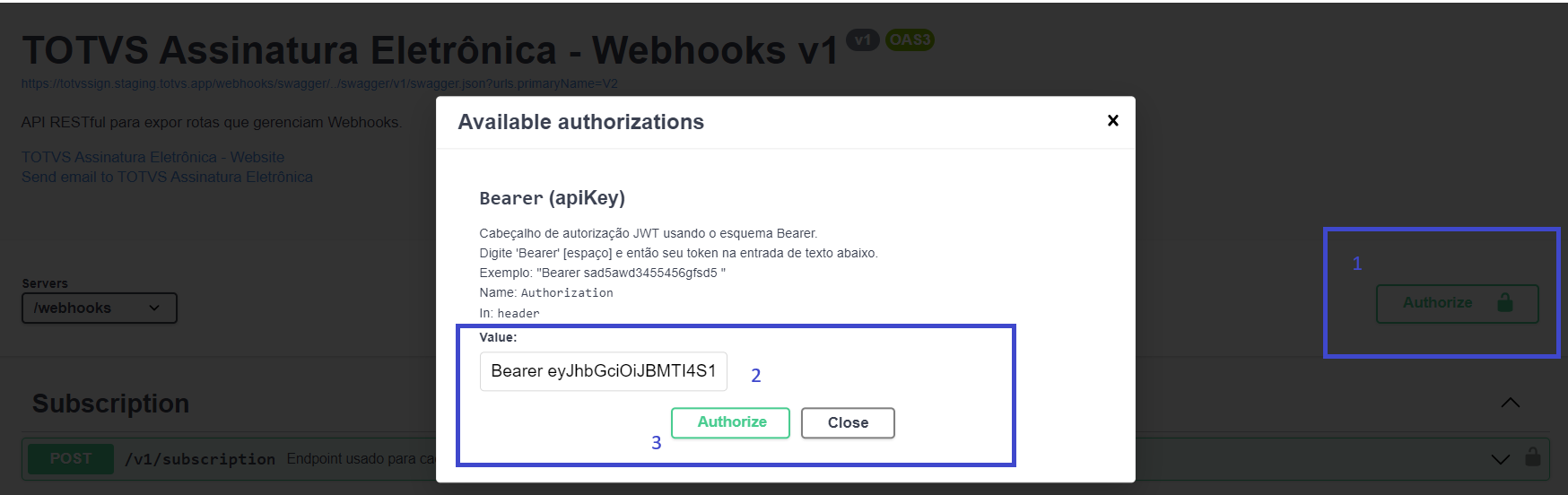Screen dimensions: 1568x495
Task: Click the v1 version badge
Action: [862, 39]
